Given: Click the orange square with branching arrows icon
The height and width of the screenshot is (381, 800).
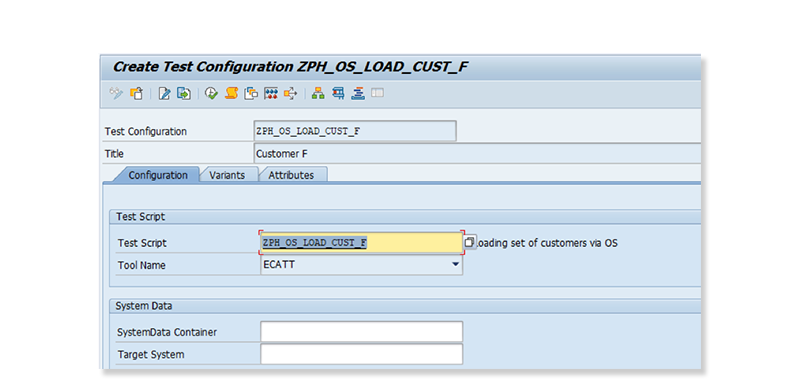Looking at the screenshot, I should click(290, 93).
